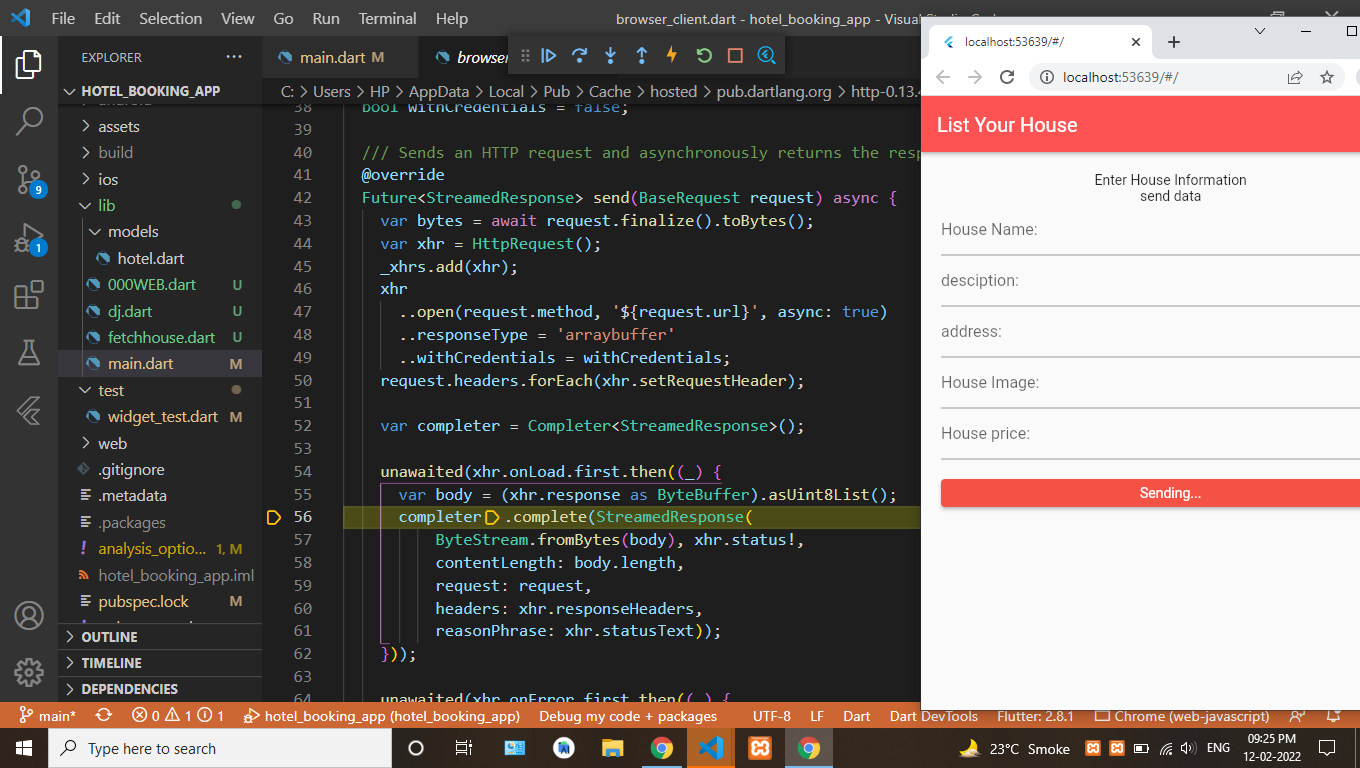1360x768 pixels.
Task: Click the desciption input field
Action: tap(1150, 282)
